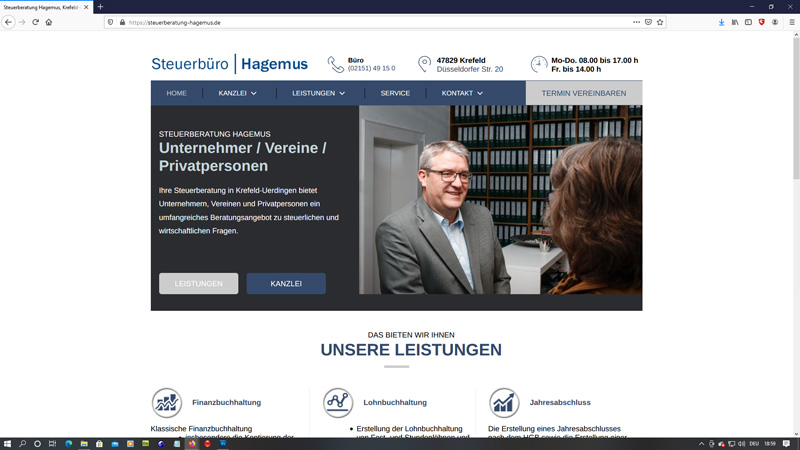Open the DEU keyboard language indicator
The height and width of the screenshot is (450, 800).
pyautogui.click(x=754, y=444)
